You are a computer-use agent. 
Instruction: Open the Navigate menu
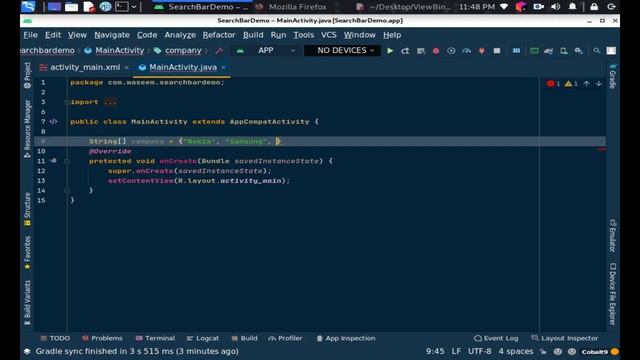(112, 35)
